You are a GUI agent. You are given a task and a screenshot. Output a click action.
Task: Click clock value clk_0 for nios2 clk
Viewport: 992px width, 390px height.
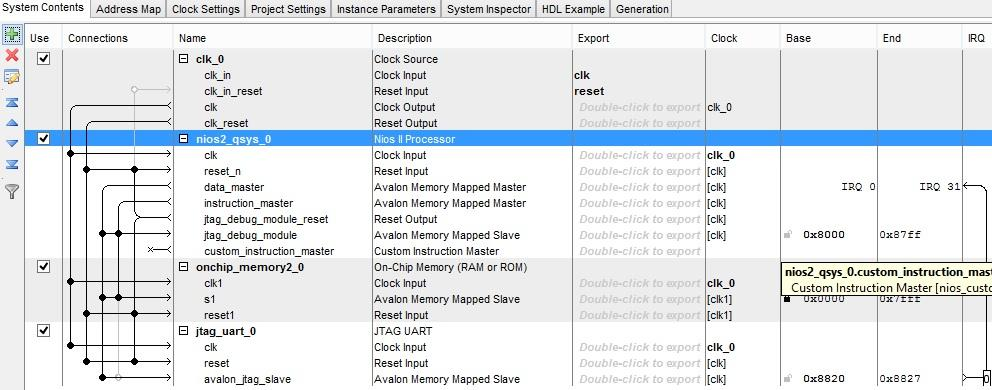click(x=721, y=155)
